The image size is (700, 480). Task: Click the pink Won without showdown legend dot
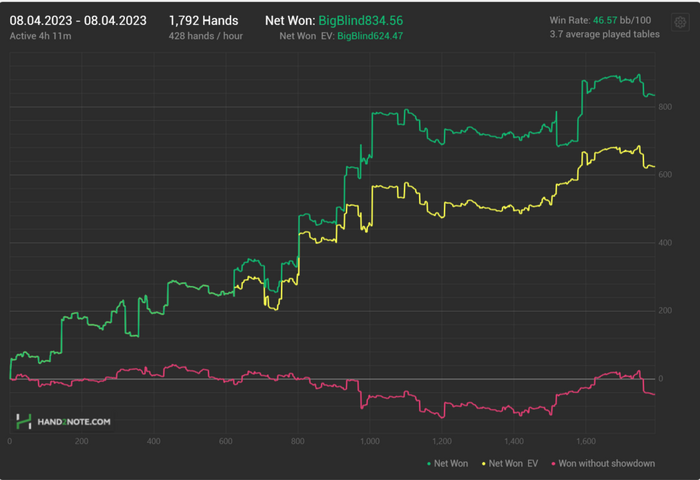554,464
